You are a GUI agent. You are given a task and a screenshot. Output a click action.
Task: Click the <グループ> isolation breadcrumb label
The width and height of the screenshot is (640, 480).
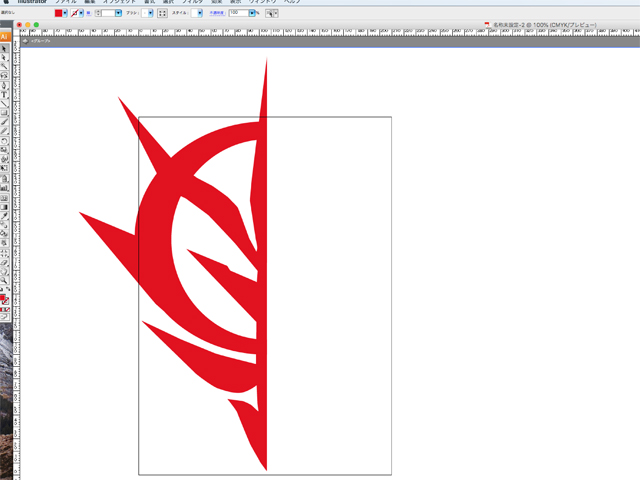click(40, 41)
